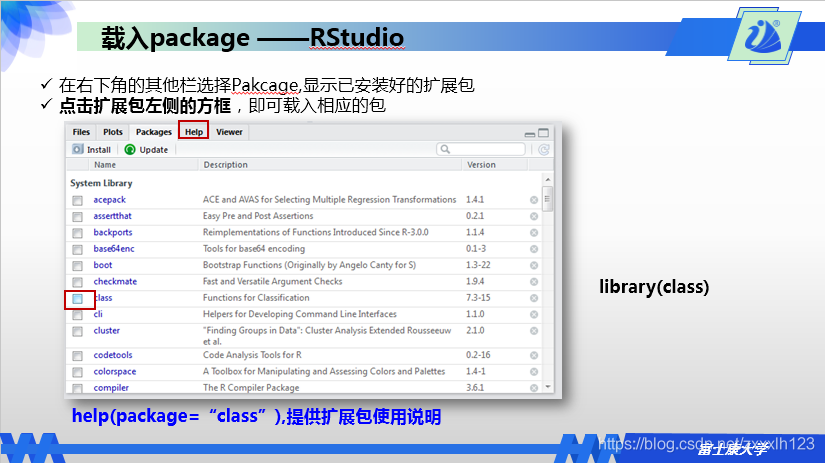Maximize the packages pane
This screenshot has width=825, height=463.
pyautogui.click(x=544, y=133)
